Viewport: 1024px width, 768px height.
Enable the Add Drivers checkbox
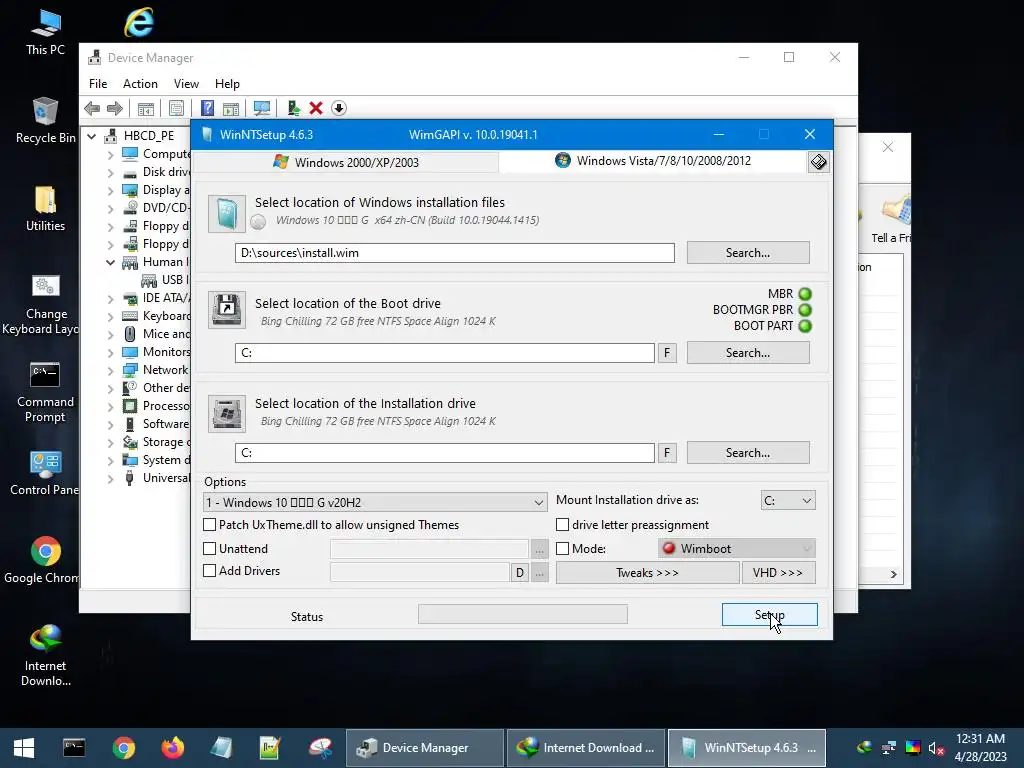click(210, 570)
